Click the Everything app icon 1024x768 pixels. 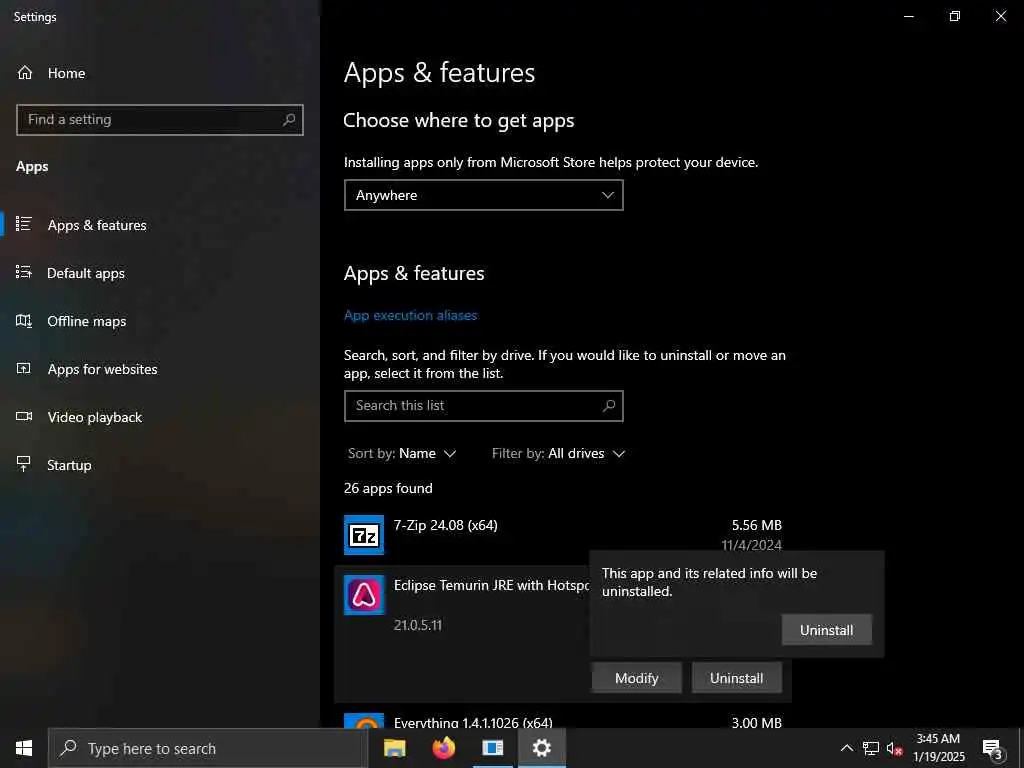(x=364, y=721)
